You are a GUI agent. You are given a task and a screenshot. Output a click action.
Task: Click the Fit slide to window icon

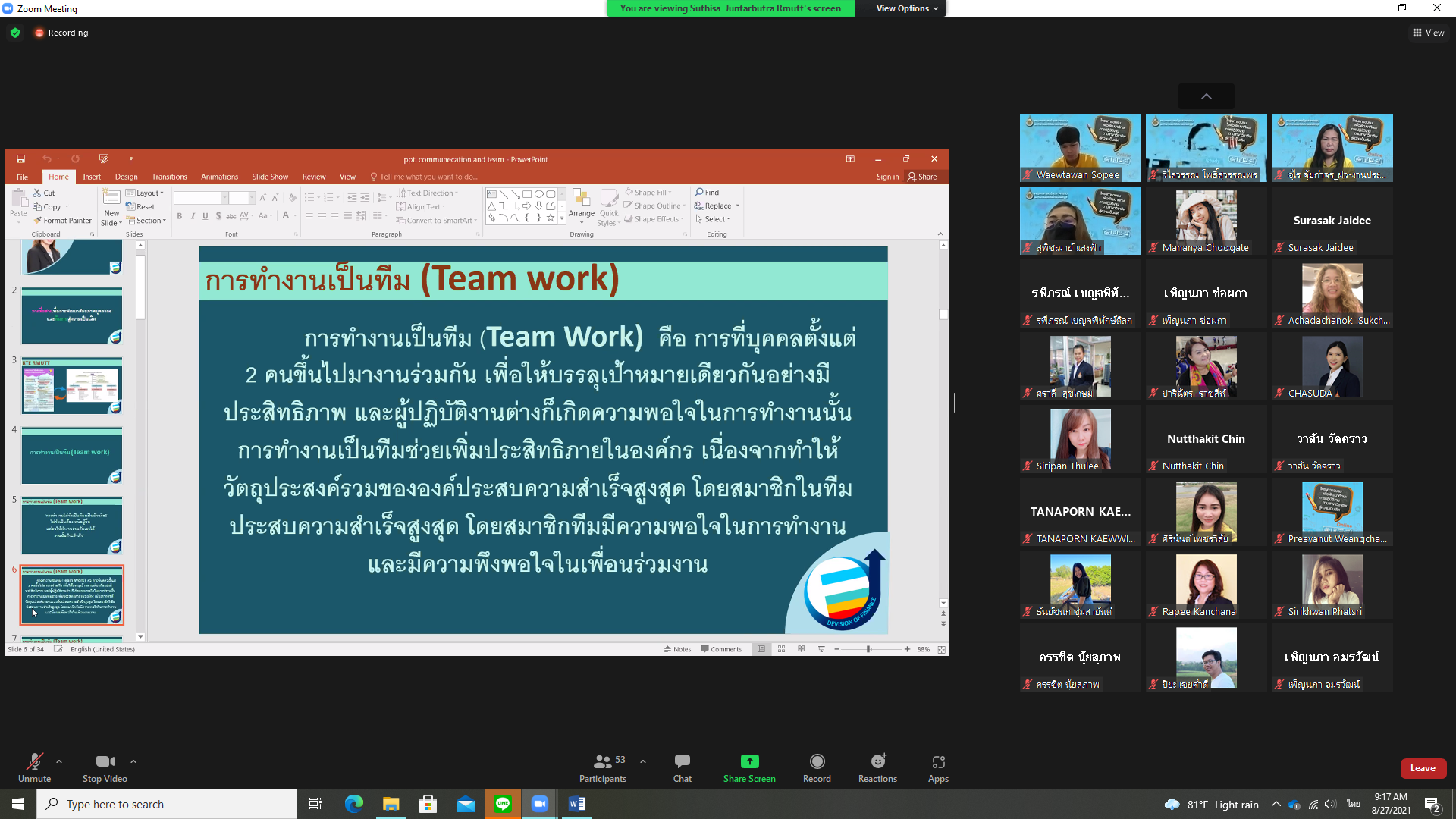(942, 650)
